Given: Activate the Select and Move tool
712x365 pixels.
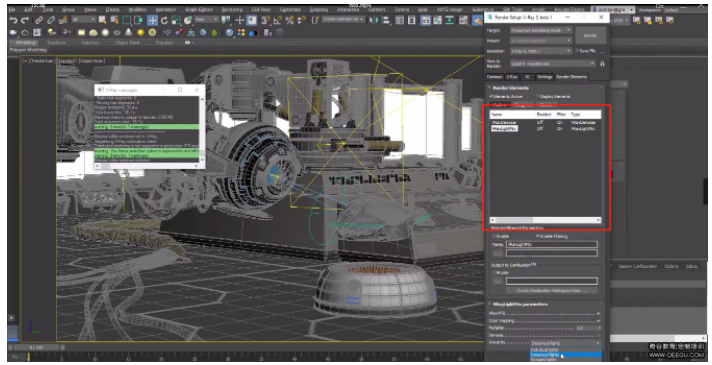Looking at the screenshot, I should [153, 20].
